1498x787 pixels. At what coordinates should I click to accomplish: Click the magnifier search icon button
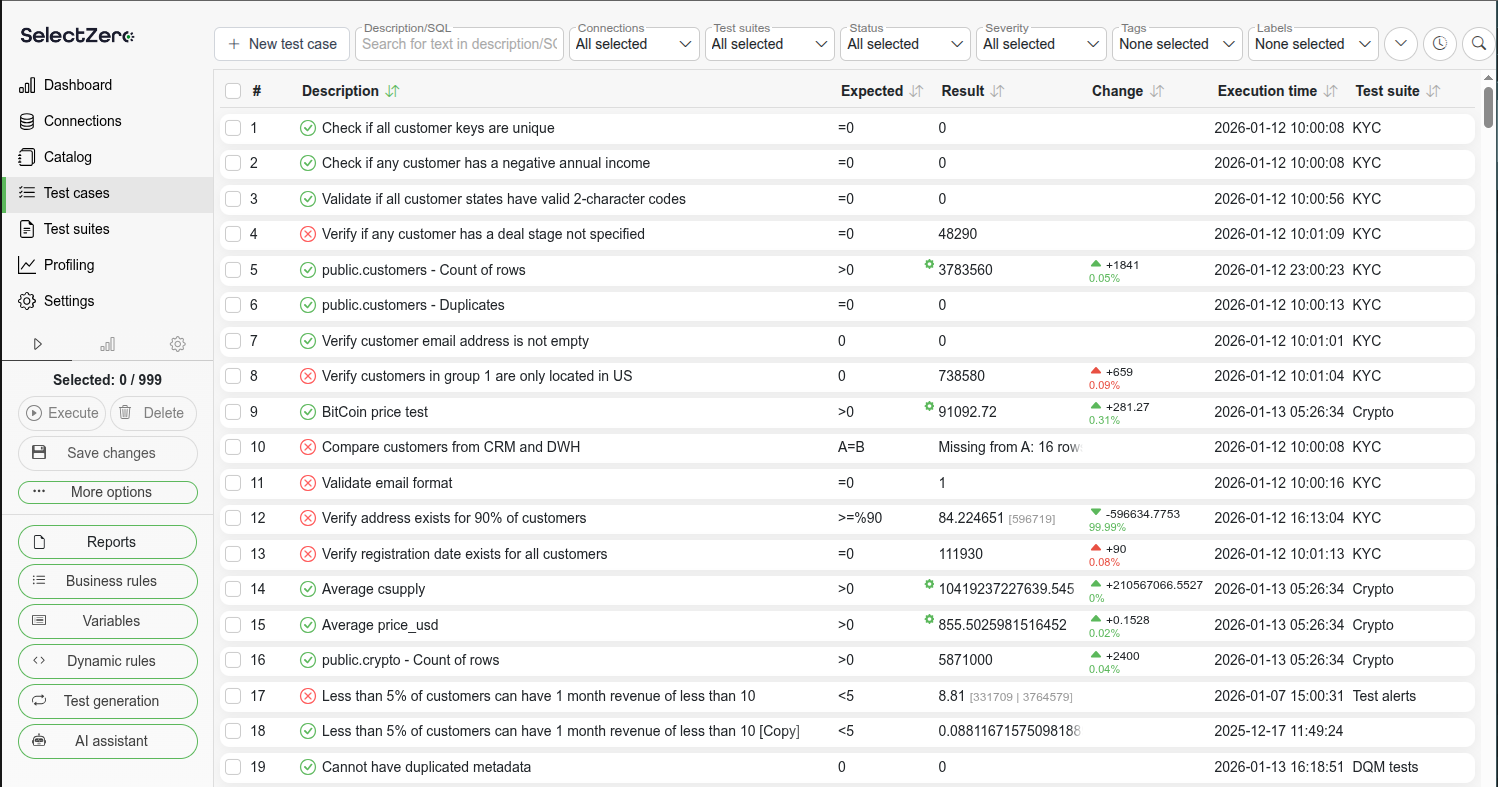pos(1478,44)
